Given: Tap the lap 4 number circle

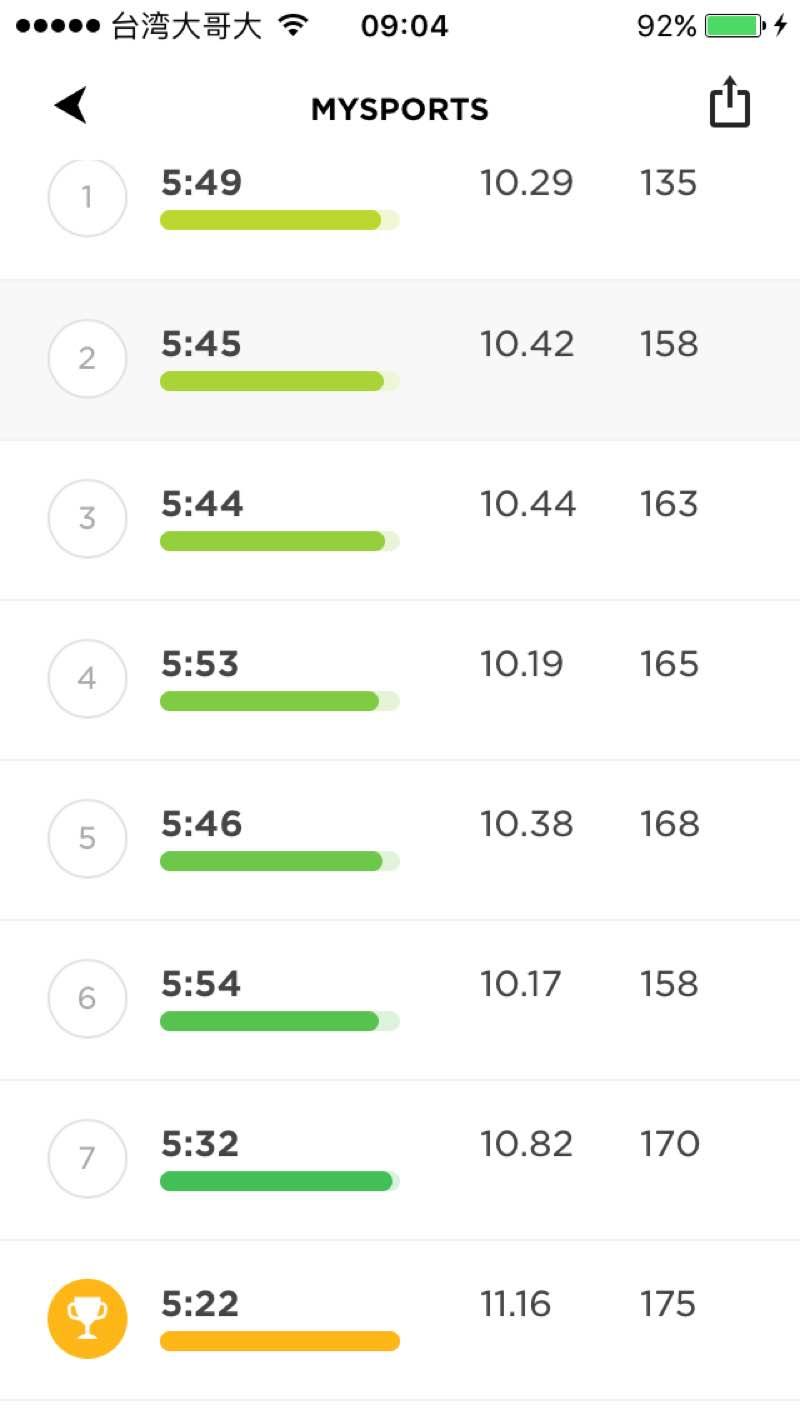Looking at the screenshot, I should [87, 678].
